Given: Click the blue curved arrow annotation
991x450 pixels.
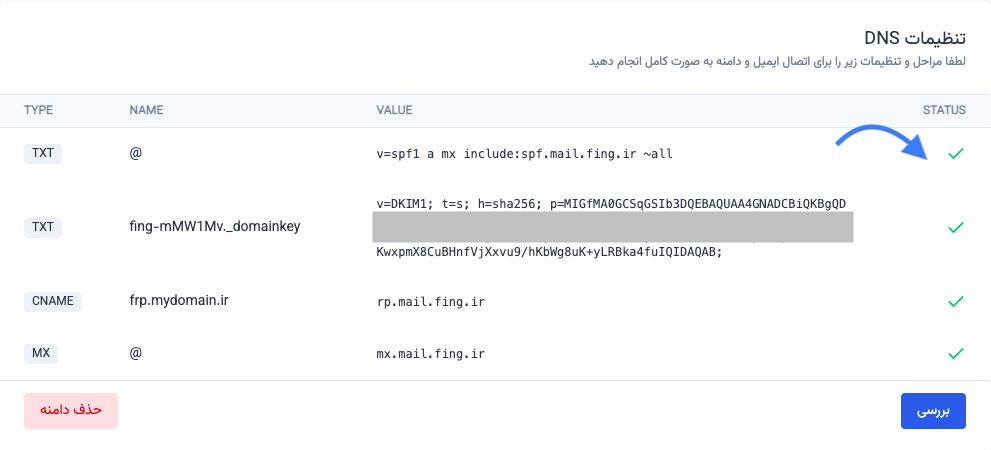Looking at the screenshot, I should (x=886, y=140).
